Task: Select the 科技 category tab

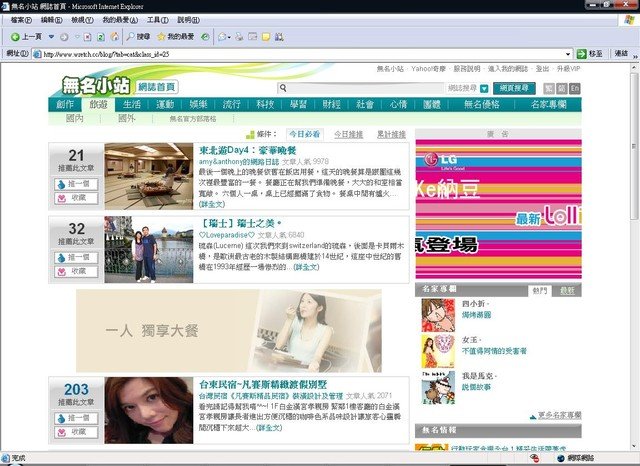Action: click(x=265, y=104)
